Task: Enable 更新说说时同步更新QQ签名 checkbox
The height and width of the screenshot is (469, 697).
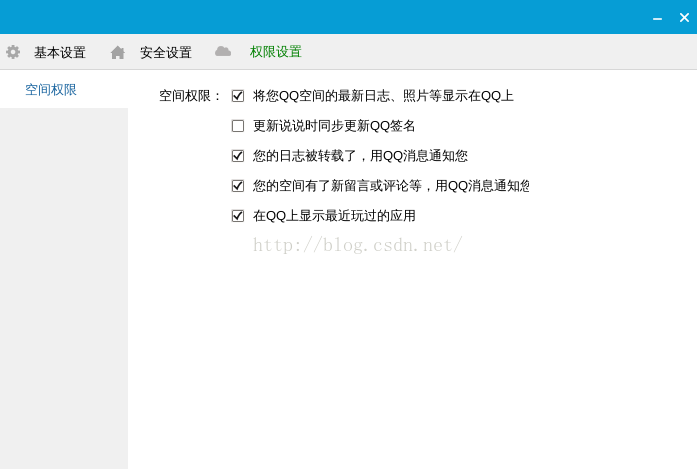Action: [238, 126]
